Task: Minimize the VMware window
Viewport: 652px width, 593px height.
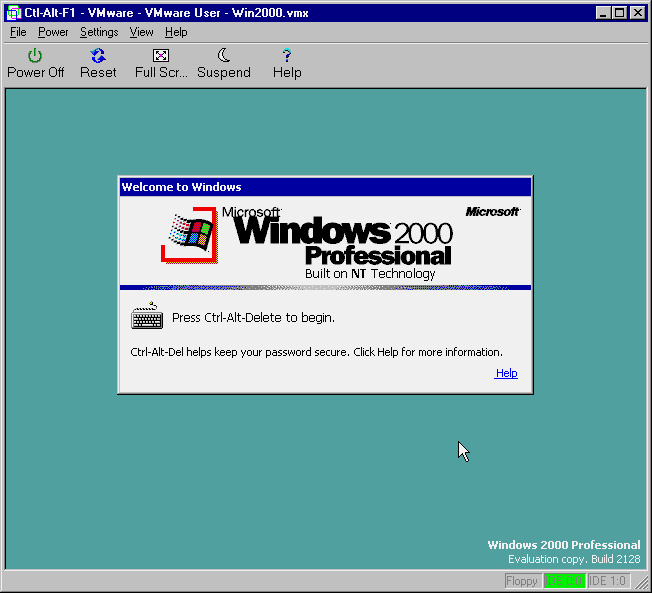Action: (x=603, y=13)
